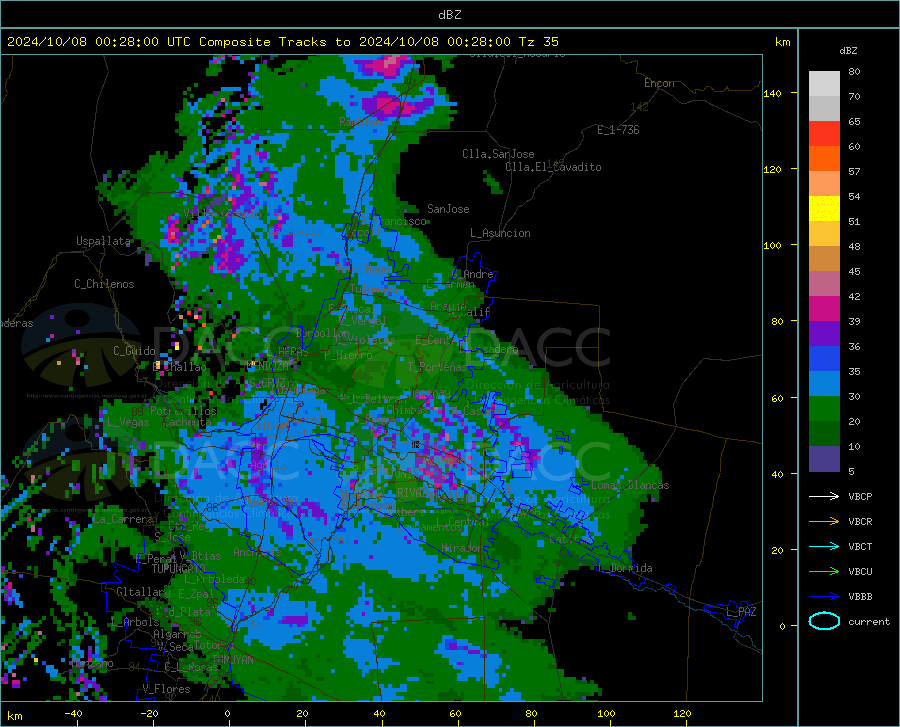Select the light blue 30–35 dBZ swatch
Image resolution: width=900 pixels, height=727 pixels.
pos(824,384)
